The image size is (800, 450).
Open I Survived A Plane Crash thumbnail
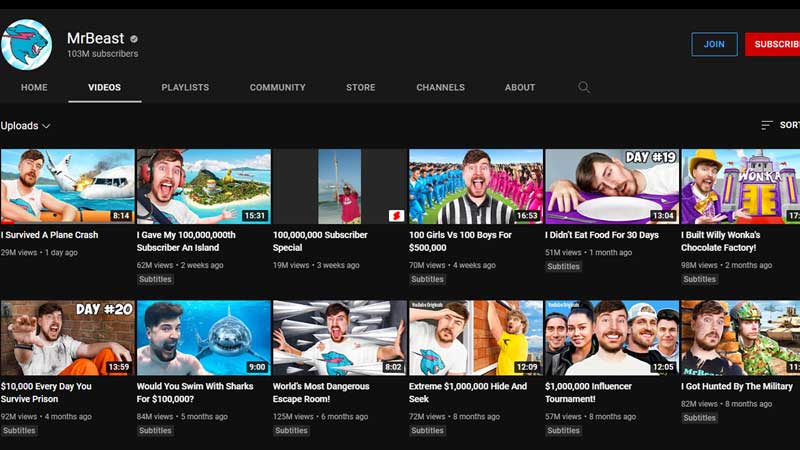(x=67, y=186)
